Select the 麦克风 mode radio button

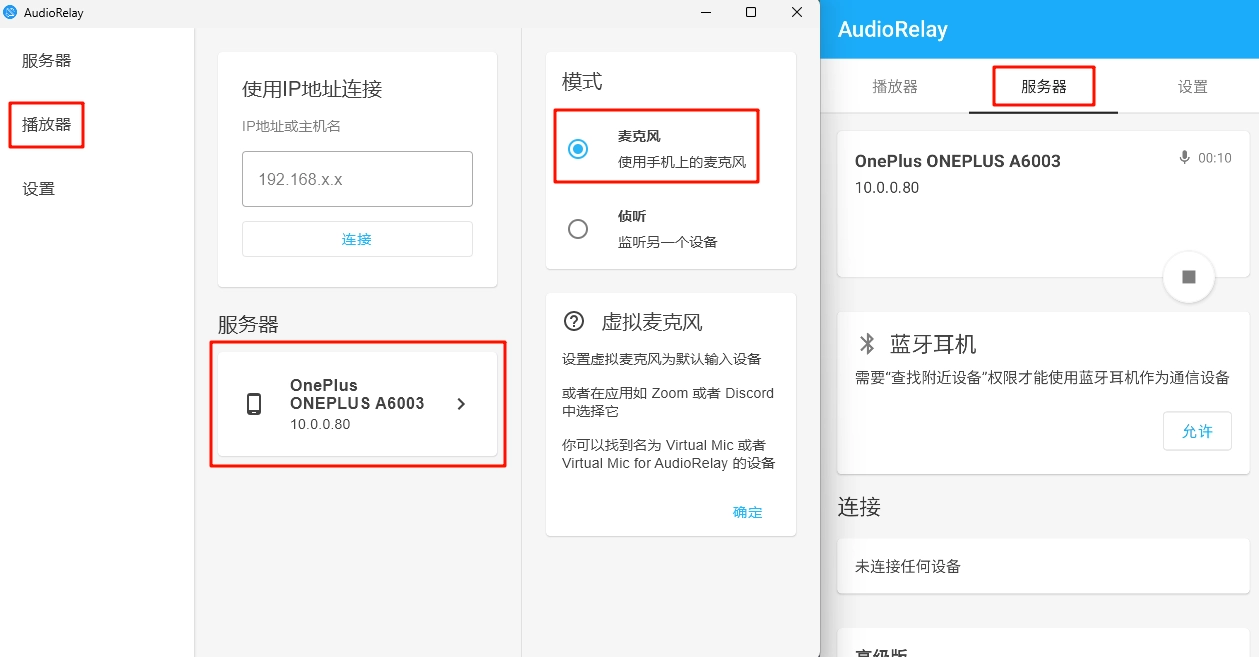(x=578, y=149)
